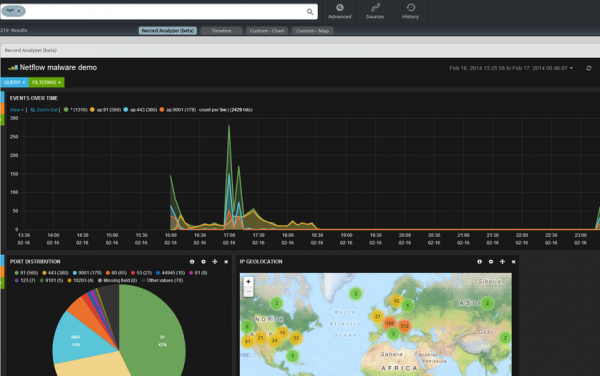The image size is (600, 376).
Task: Open the View dropdown in Events Over Time
Action: 16,110
